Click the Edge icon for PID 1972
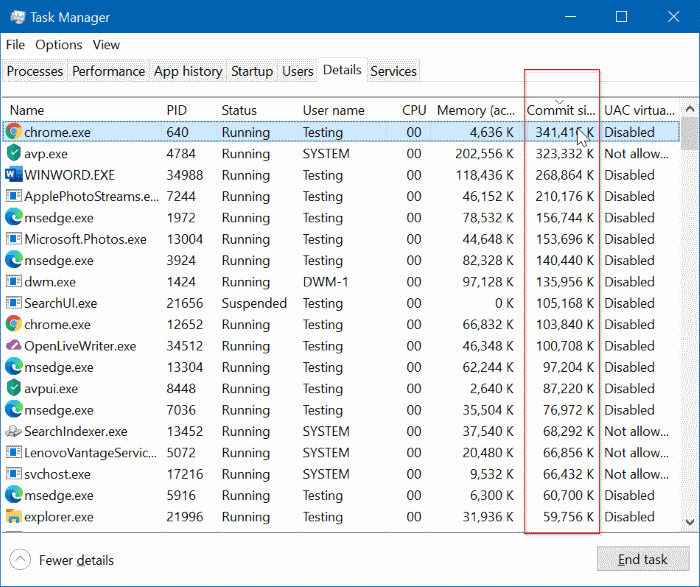 14,217
